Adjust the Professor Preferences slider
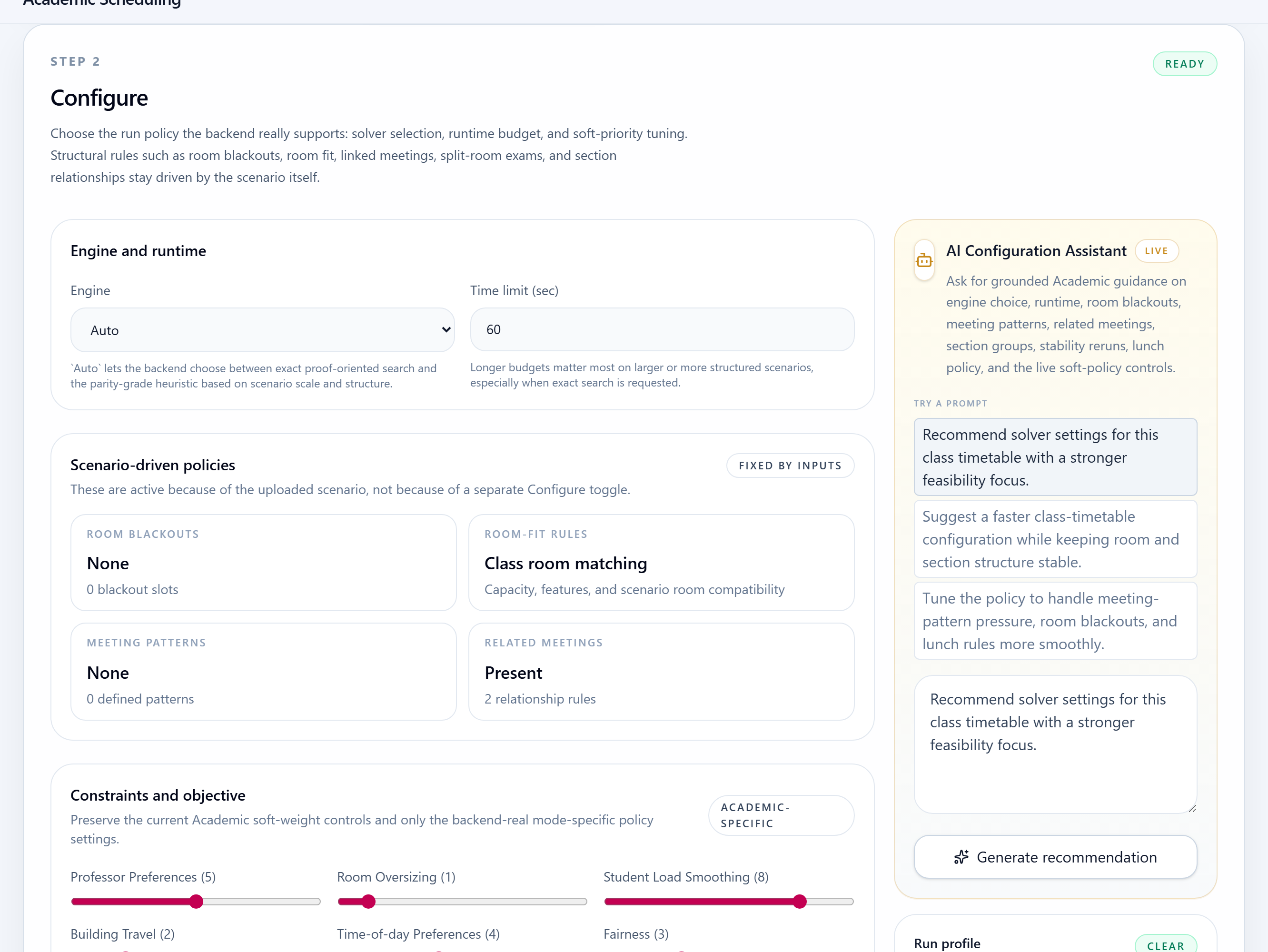The height and width of the screenshot is (952, 1268). point(196,902)
